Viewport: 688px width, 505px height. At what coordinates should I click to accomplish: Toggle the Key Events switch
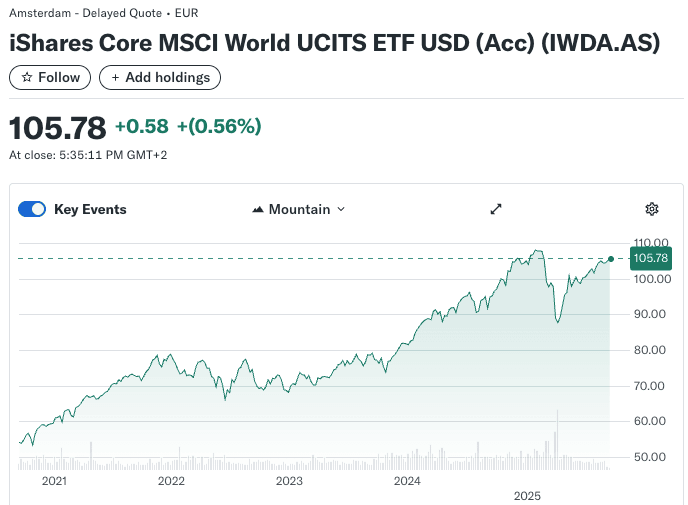click(x=32, y=209)
